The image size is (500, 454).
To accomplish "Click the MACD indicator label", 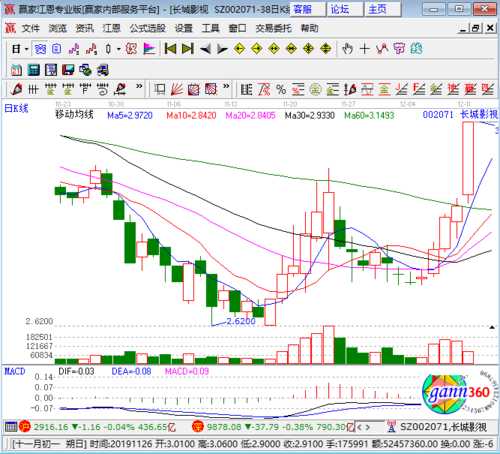I will point(14,371).
